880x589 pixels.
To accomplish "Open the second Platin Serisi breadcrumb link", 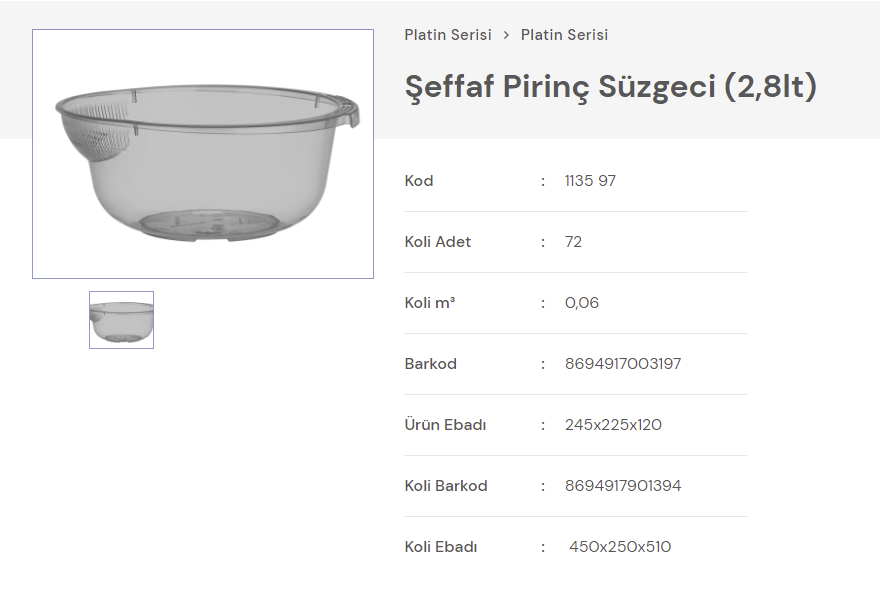I will click(564, 35).
